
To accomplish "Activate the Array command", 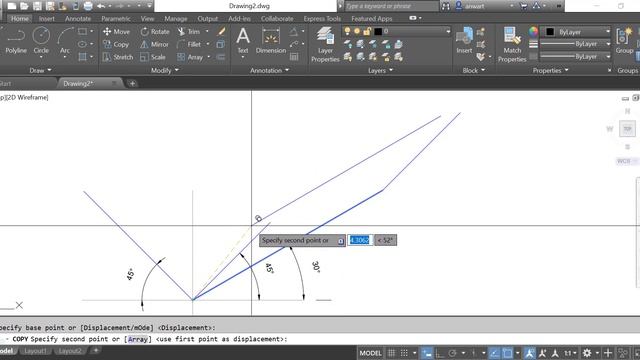I will [190, 57].
